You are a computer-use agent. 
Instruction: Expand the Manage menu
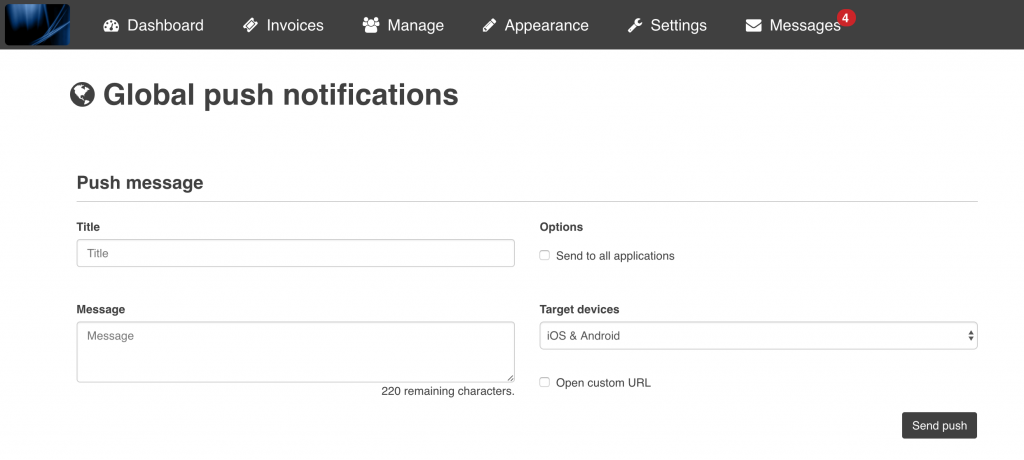tap(417, 26)
